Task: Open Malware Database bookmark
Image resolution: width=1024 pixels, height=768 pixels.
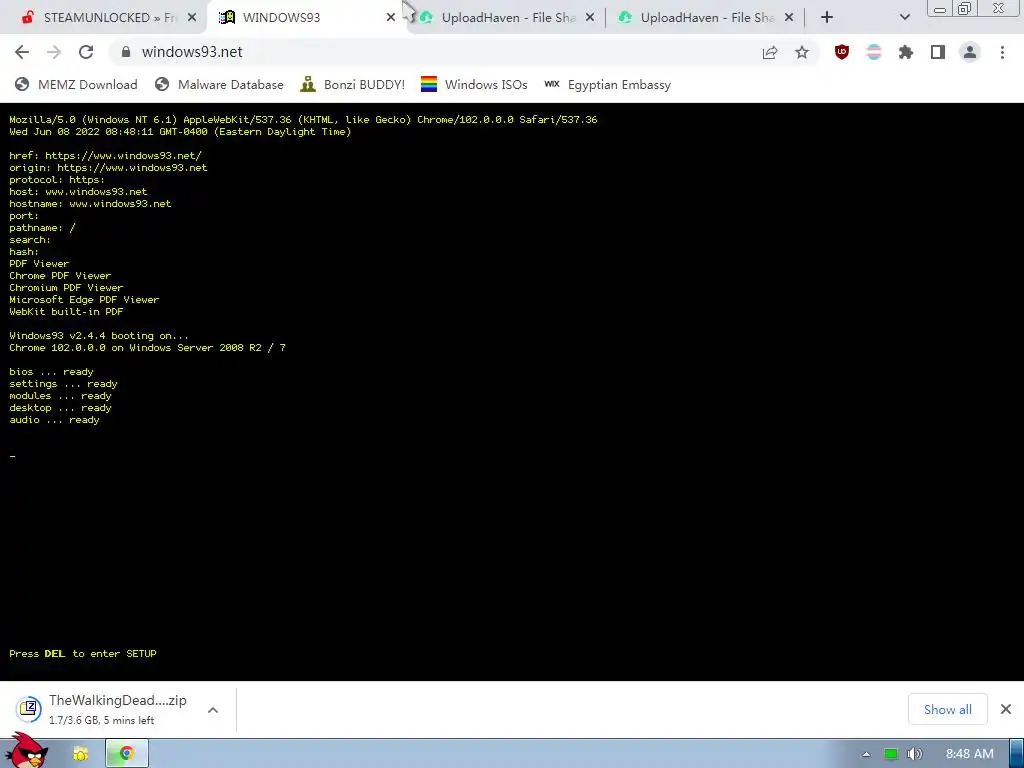Action: click(x=219, y=85)
